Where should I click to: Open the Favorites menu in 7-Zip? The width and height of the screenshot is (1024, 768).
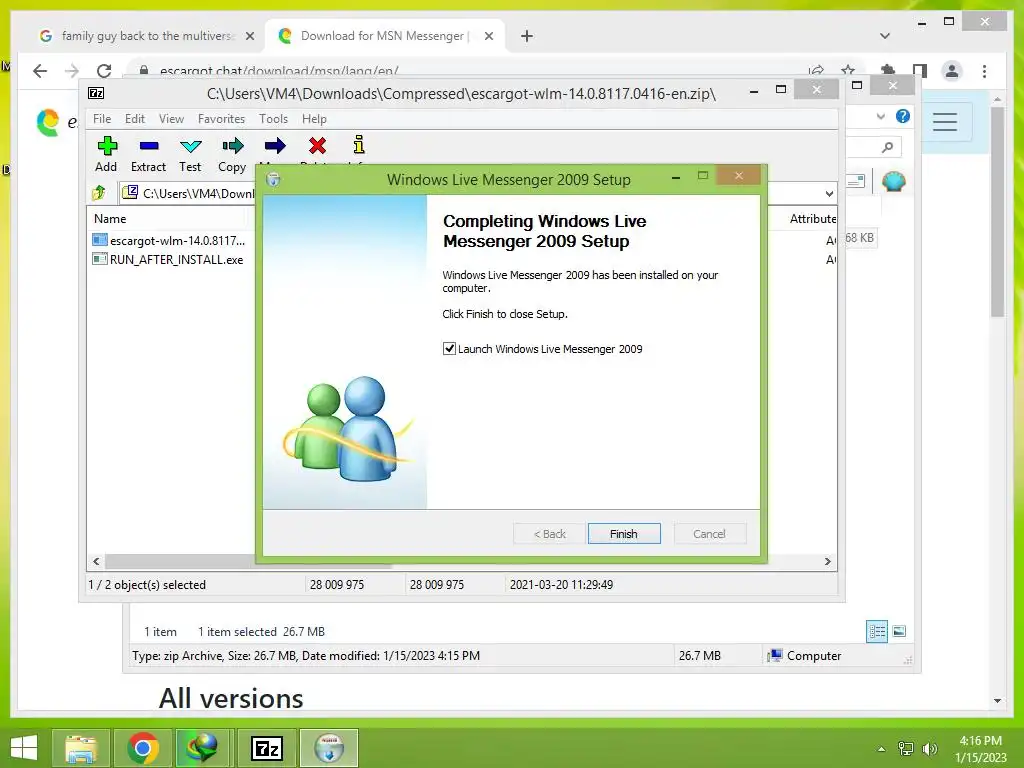221,119
